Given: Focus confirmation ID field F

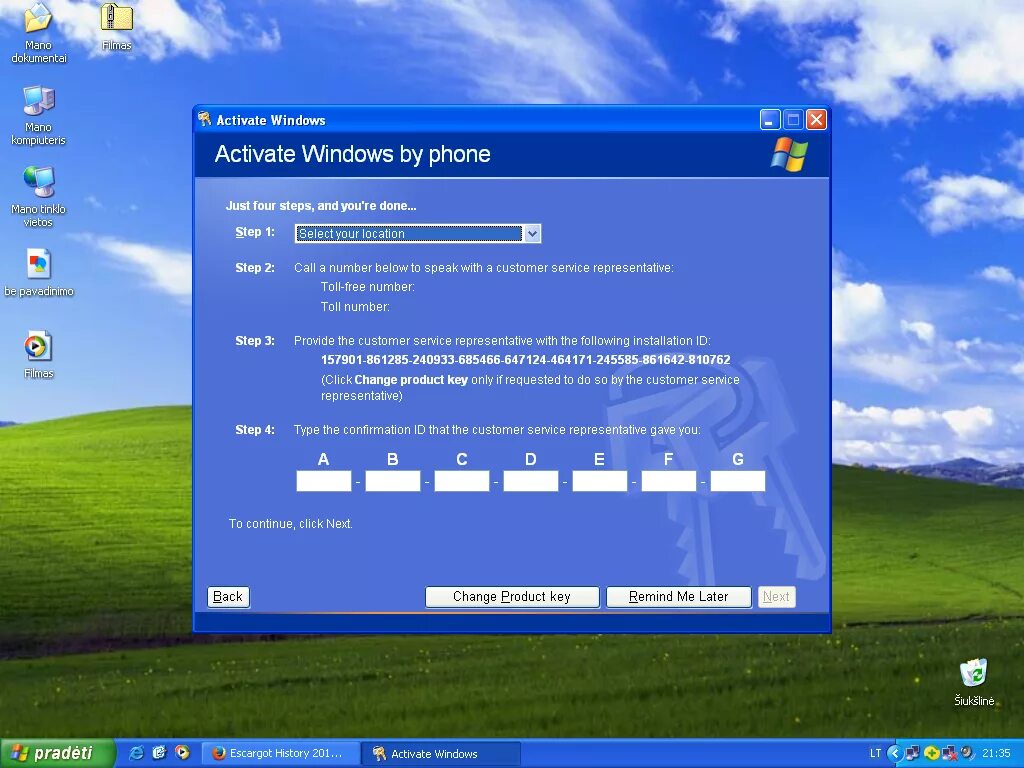Looking at the screenshot, I should pos(669,481).
